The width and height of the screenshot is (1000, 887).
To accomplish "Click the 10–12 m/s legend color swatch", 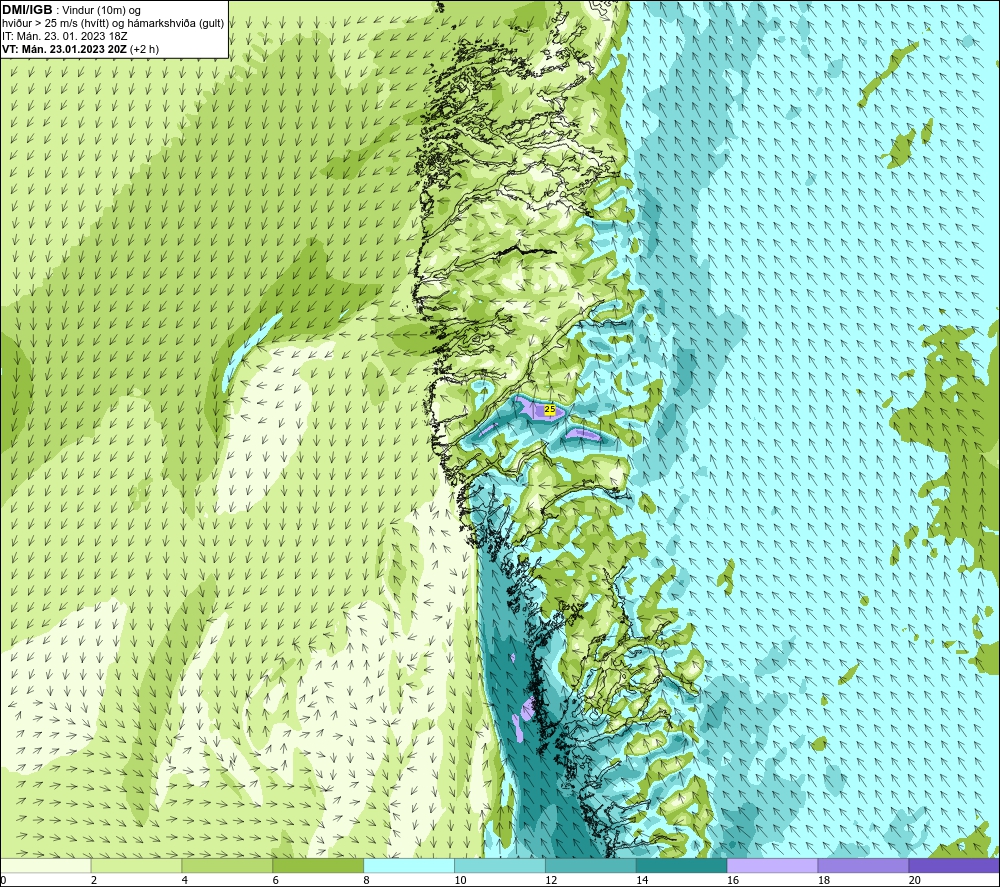I will coord(500,865).
